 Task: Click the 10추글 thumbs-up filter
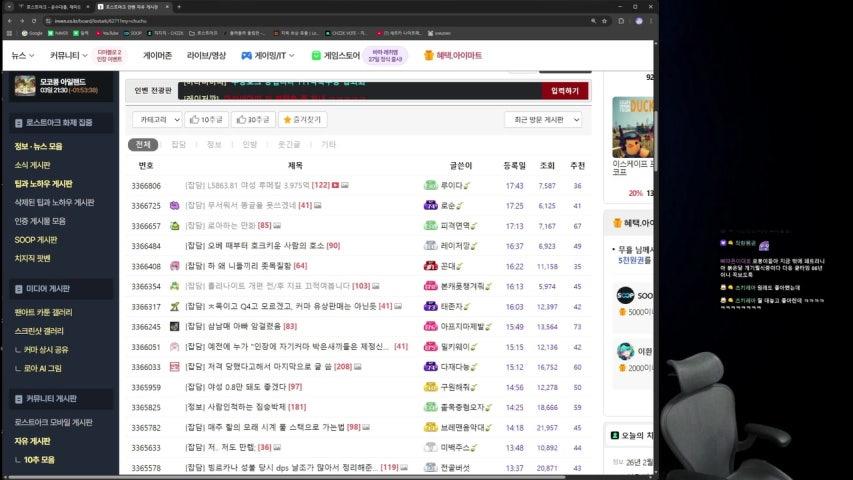point(206,120)
